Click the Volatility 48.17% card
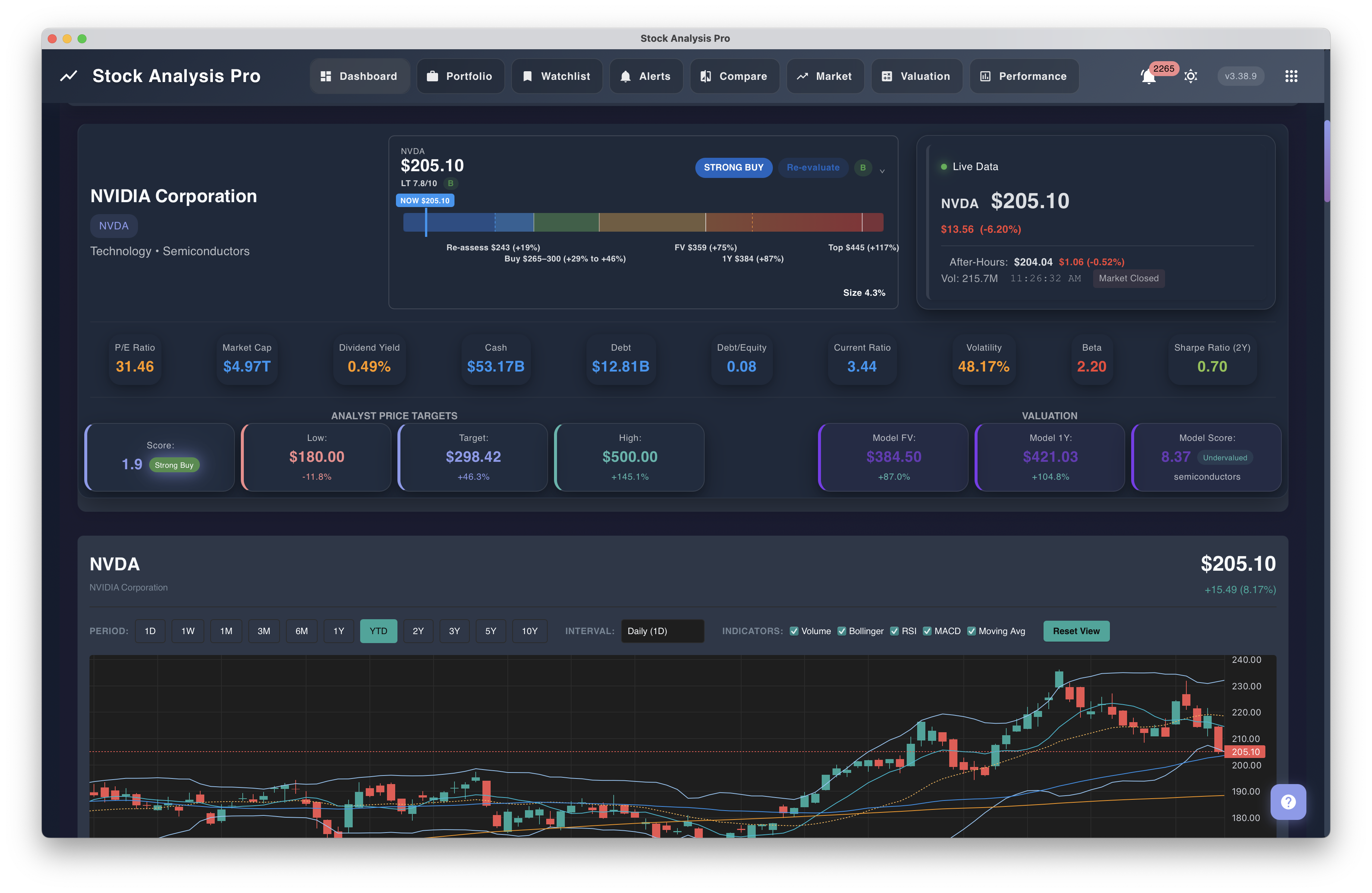This screenshot has width=1372, height=893. (x=984, y=359)
